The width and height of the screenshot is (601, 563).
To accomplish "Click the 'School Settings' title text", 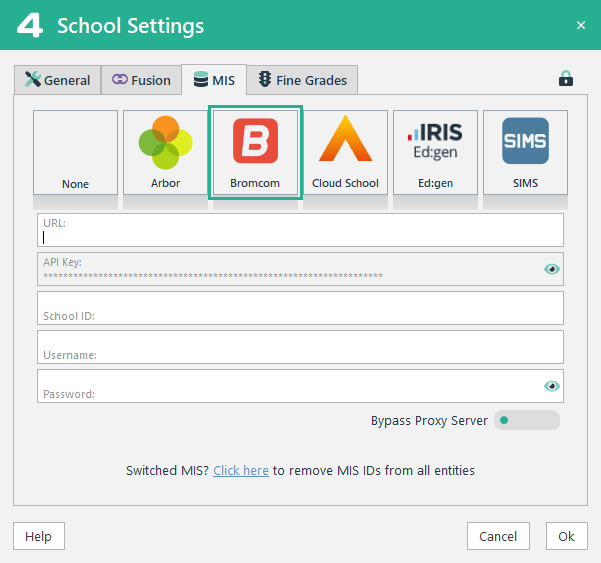I will (x=131, y=26).
